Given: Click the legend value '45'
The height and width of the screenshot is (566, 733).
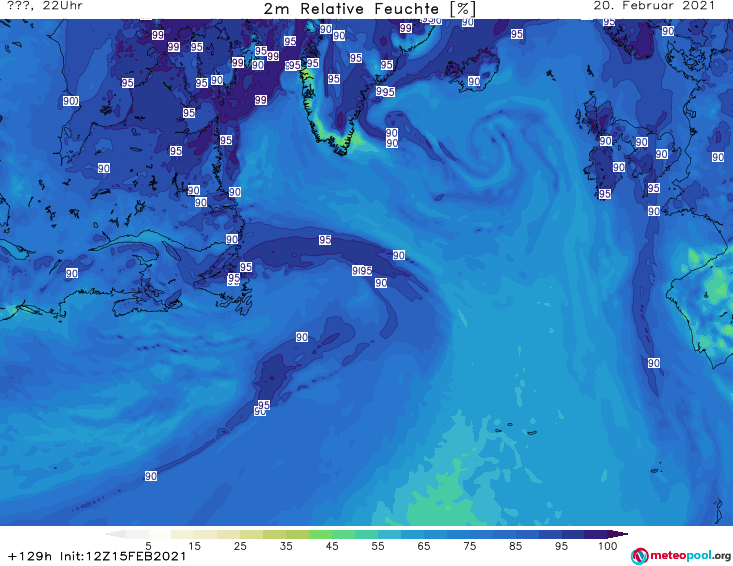Looking at the screenshot, I should 332,545.
